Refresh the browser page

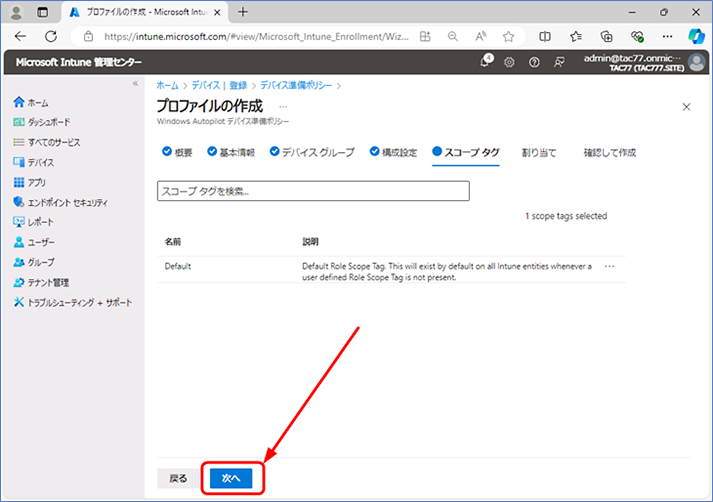(x=51, y=36)
